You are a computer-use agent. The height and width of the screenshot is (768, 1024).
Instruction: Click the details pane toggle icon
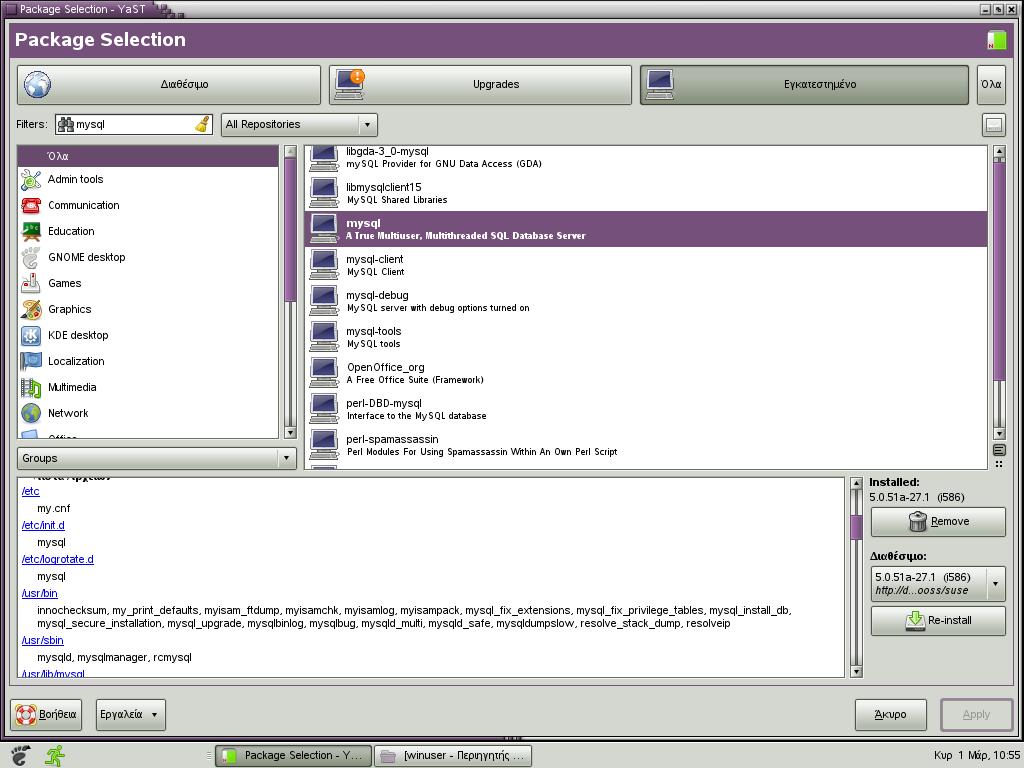pos(993,125)
